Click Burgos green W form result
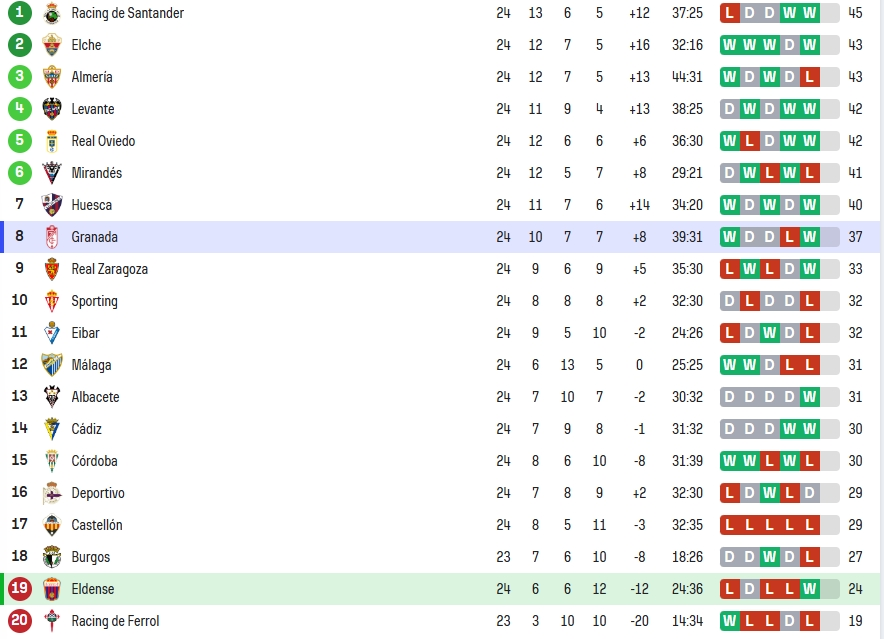The height and width of the screenshot is (639, 884). [770, 557]
